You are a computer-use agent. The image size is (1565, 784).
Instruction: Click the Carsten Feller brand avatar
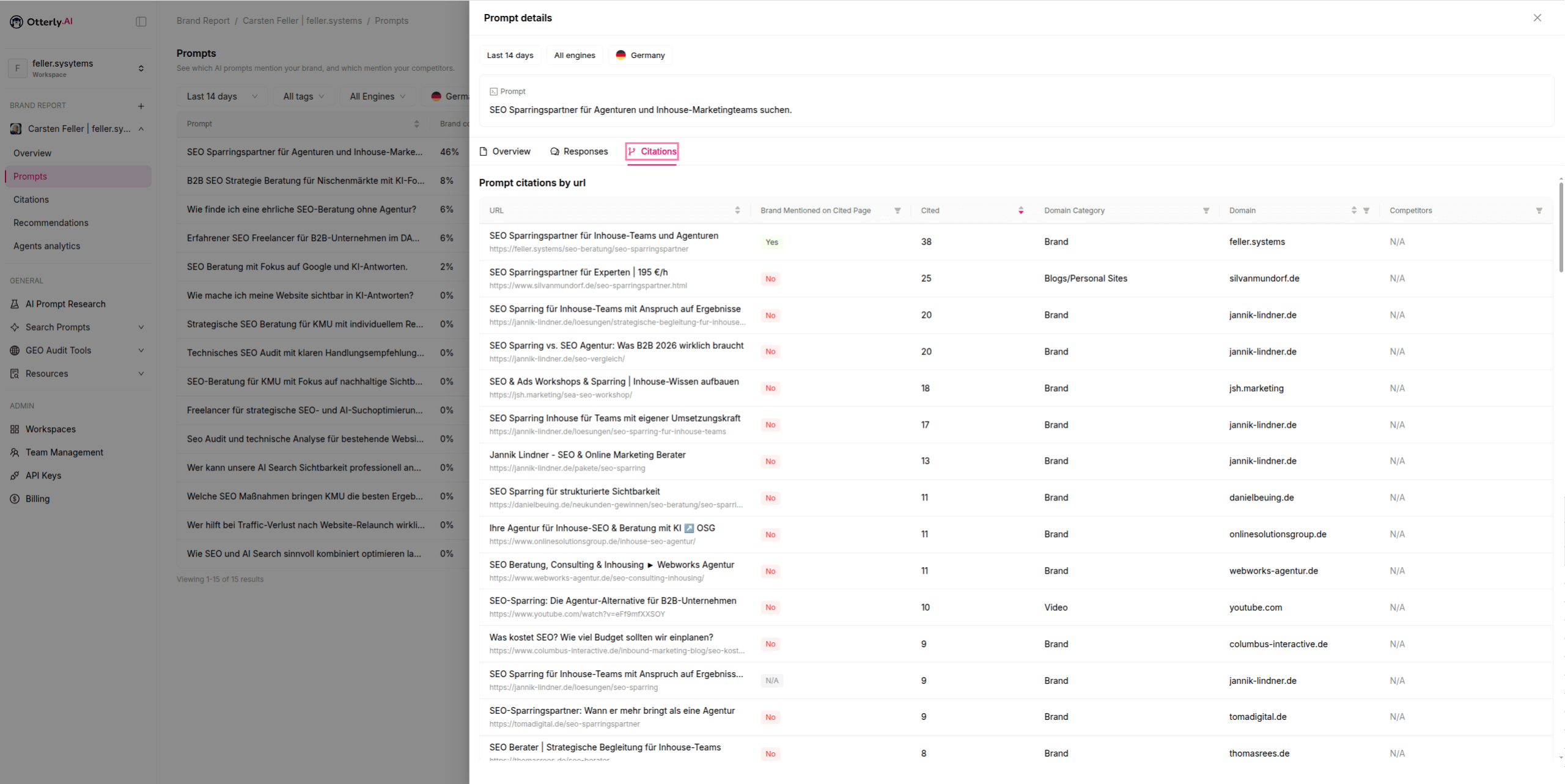pyautogui.click(x=16, y=129)
